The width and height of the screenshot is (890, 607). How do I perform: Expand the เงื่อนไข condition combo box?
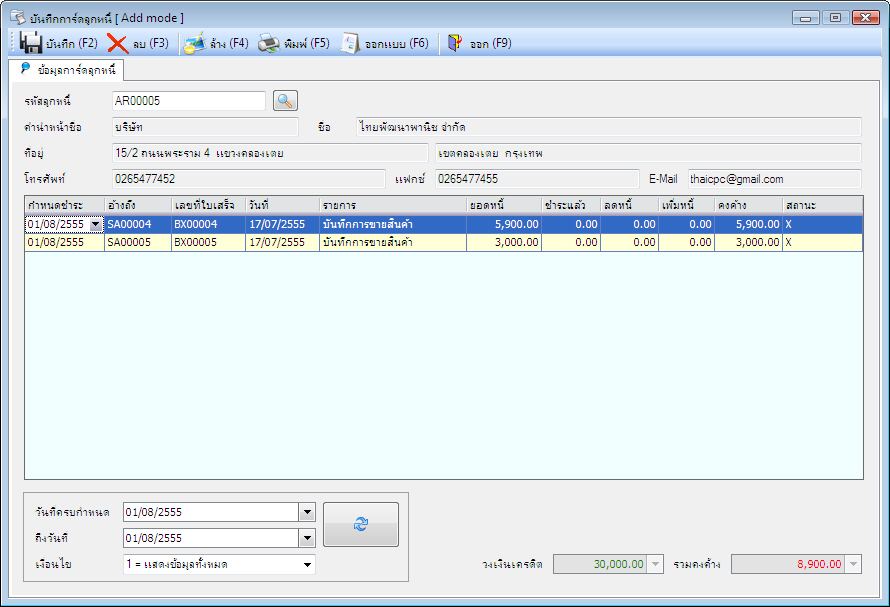tap(307, 564)
